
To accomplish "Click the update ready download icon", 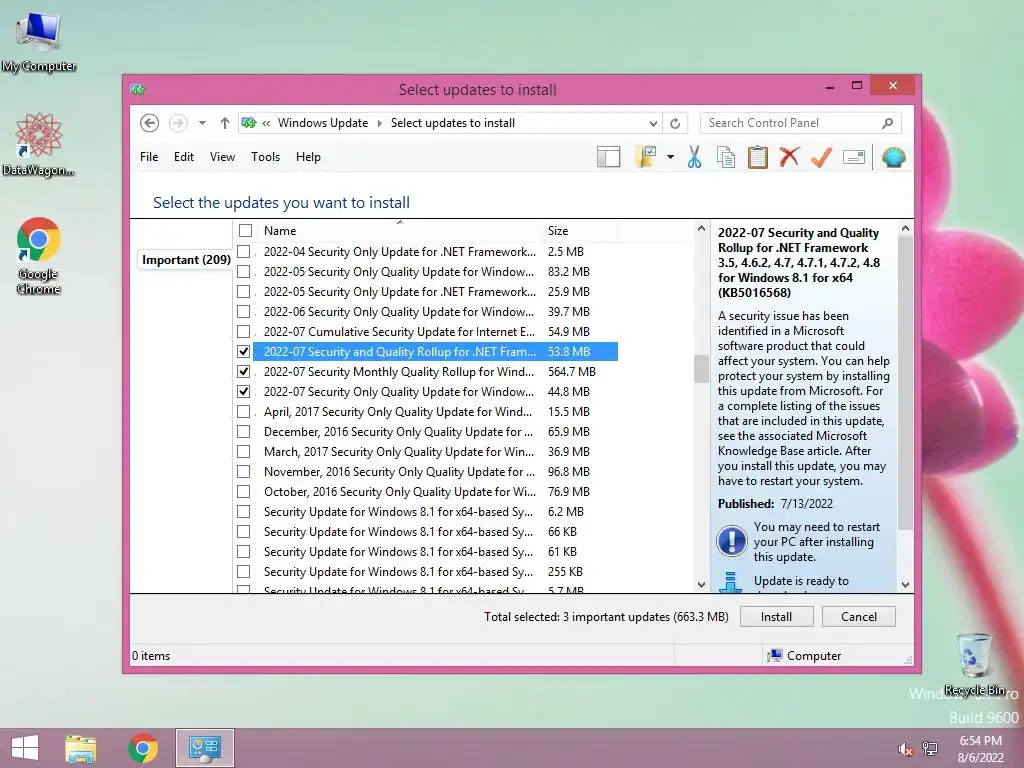I will 730,583.
